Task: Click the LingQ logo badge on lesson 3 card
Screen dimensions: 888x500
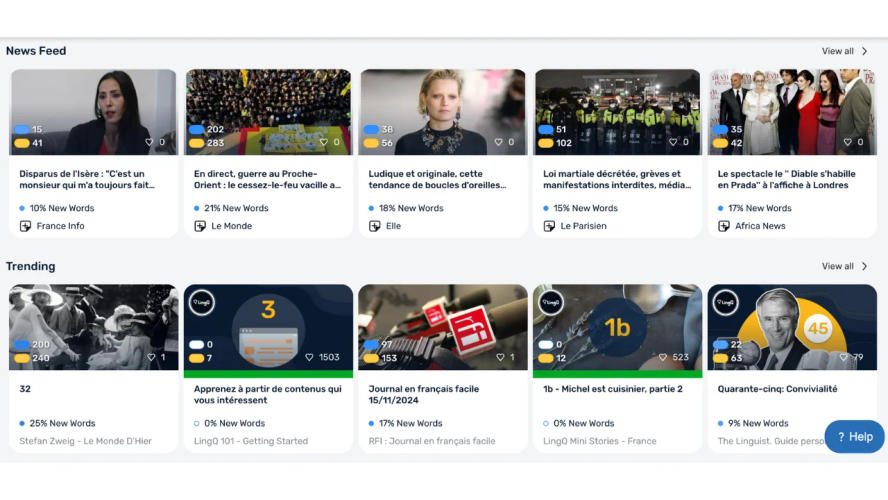Action: pos(202,302)
